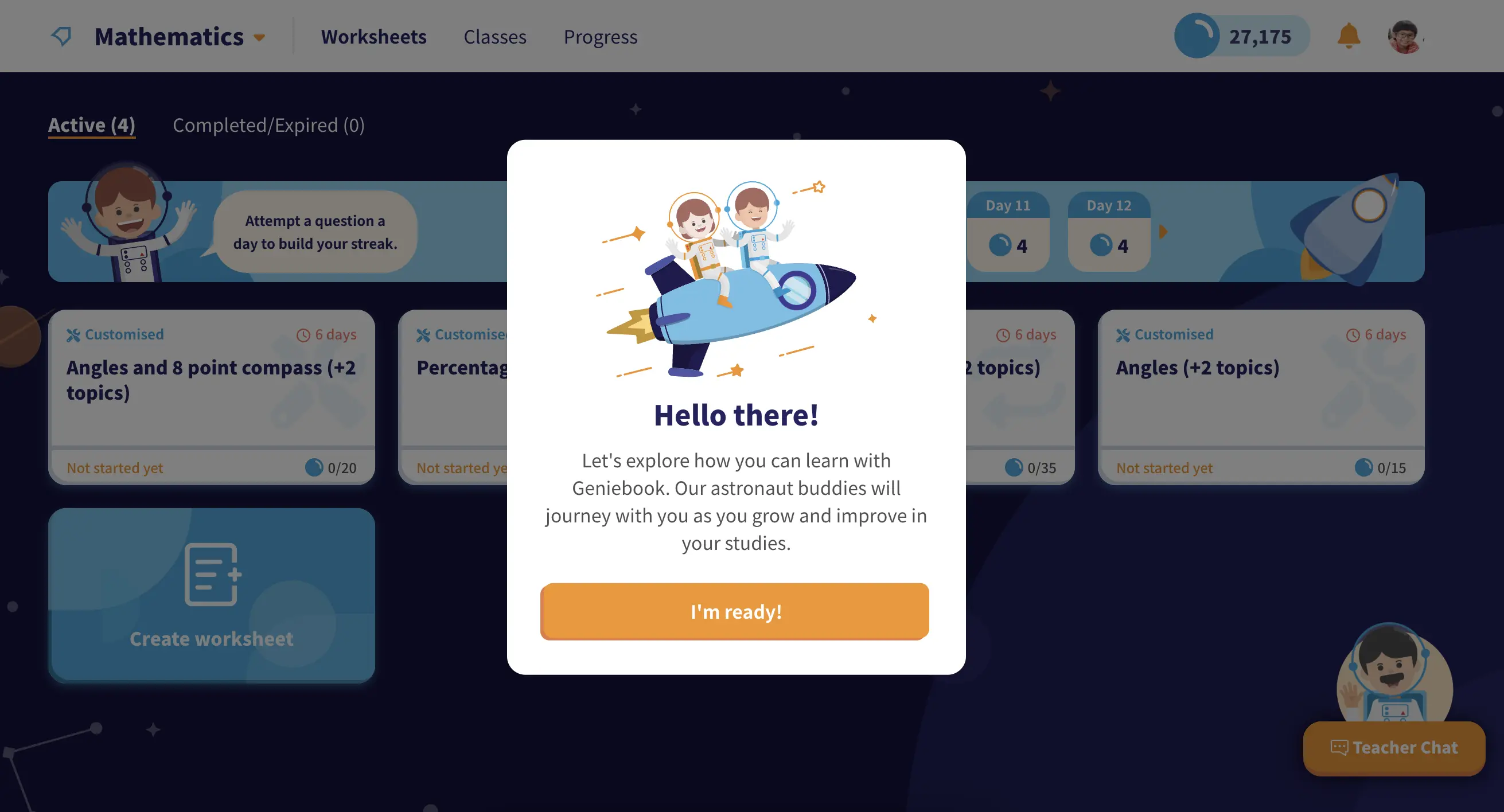Toggle the astronaut buddy rocket illustration
This screenshot has width=1504, height=812.
tap(735, 280)
